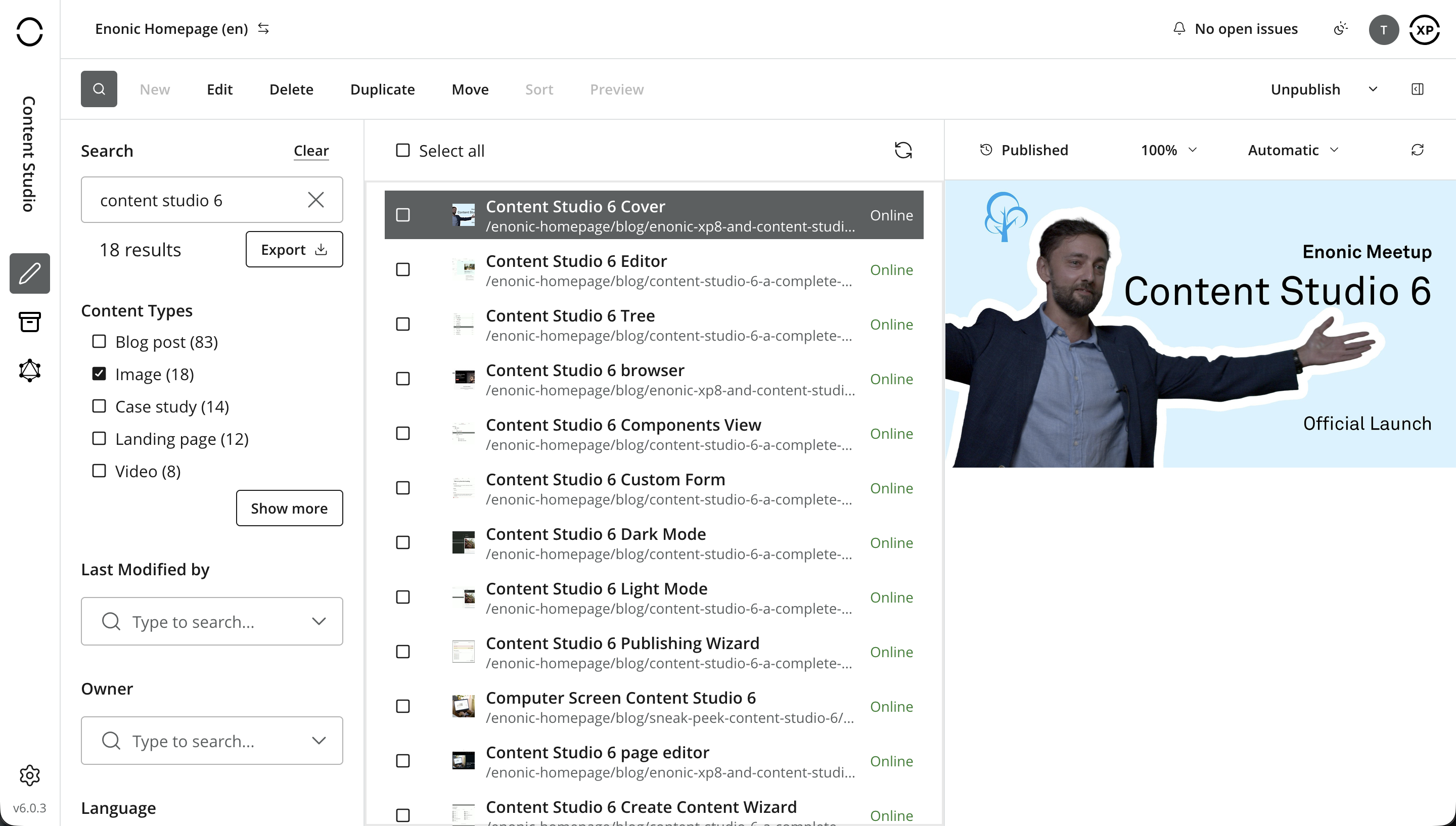Open user avatar T menu
The height and width of the screenshot is (826, 1456).
point(1384,29)
